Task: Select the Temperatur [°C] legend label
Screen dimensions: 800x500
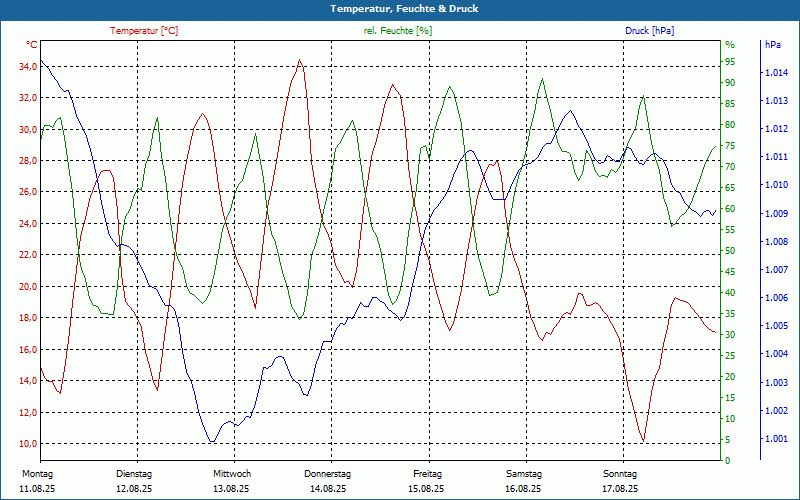Action: click(x=144, y=31)
